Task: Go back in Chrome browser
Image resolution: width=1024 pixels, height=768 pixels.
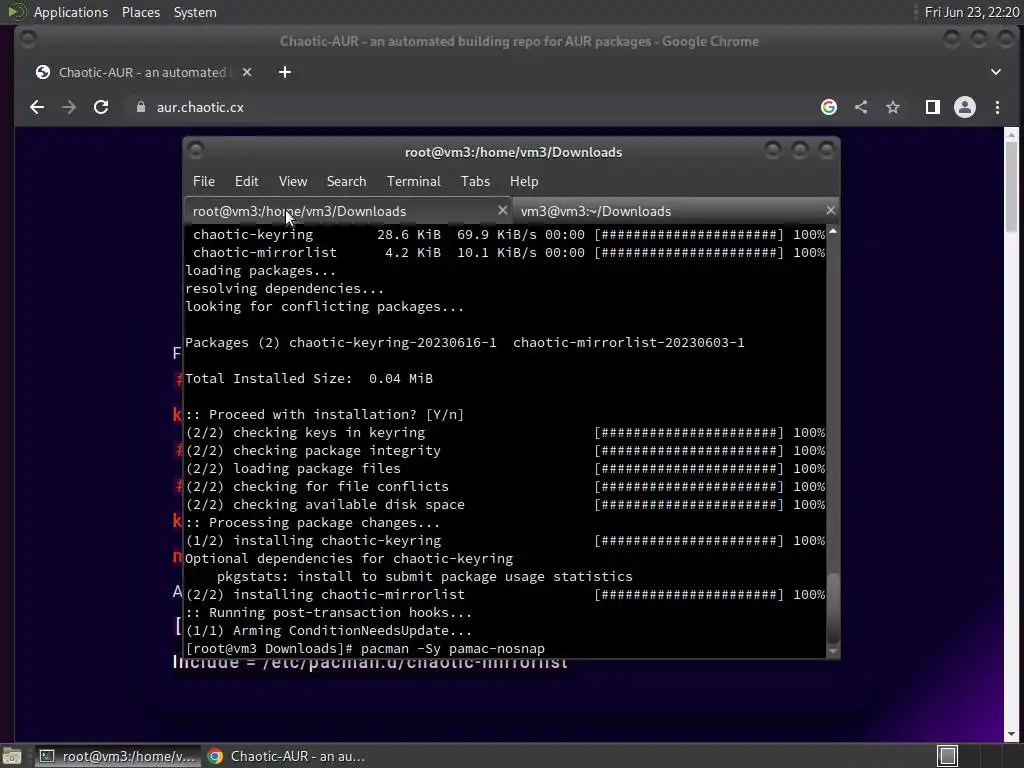Action: 37,107
